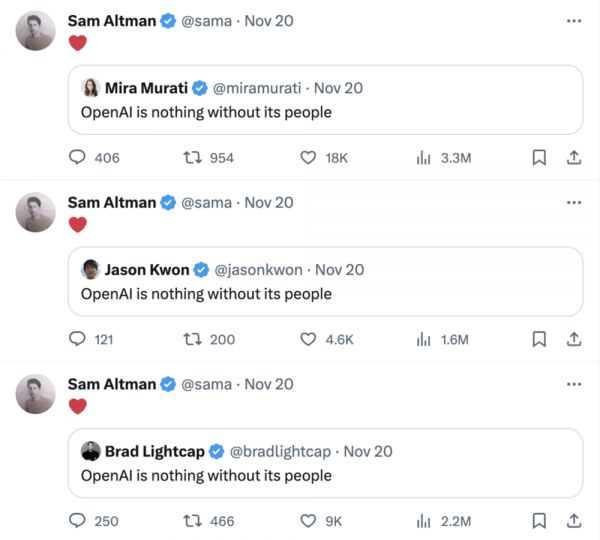
Task: Open more options on third tweet
Action: 573,384
